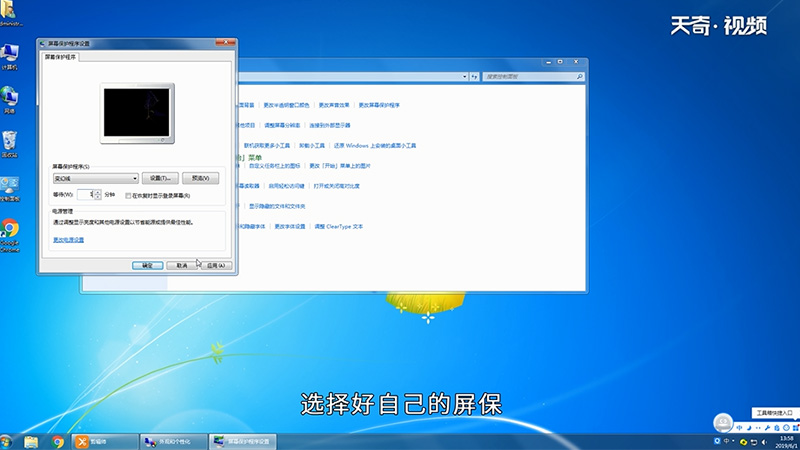Screen dimensions: 800x450
Task: Minimize the Control Panel window
Action: [x=548, y=62]
